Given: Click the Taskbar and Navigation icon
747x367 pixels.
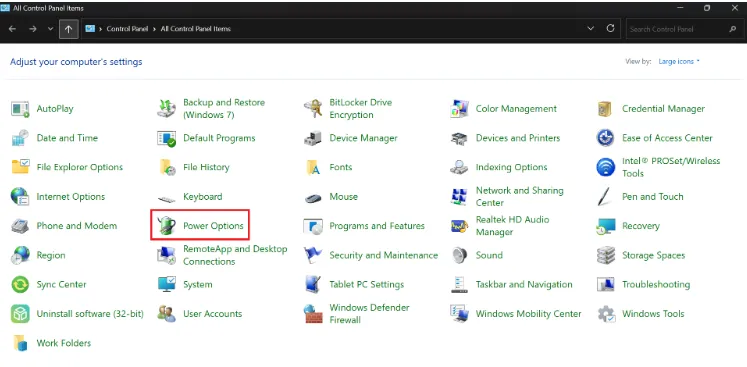Looking at the screenshot, I should [459, 285].
